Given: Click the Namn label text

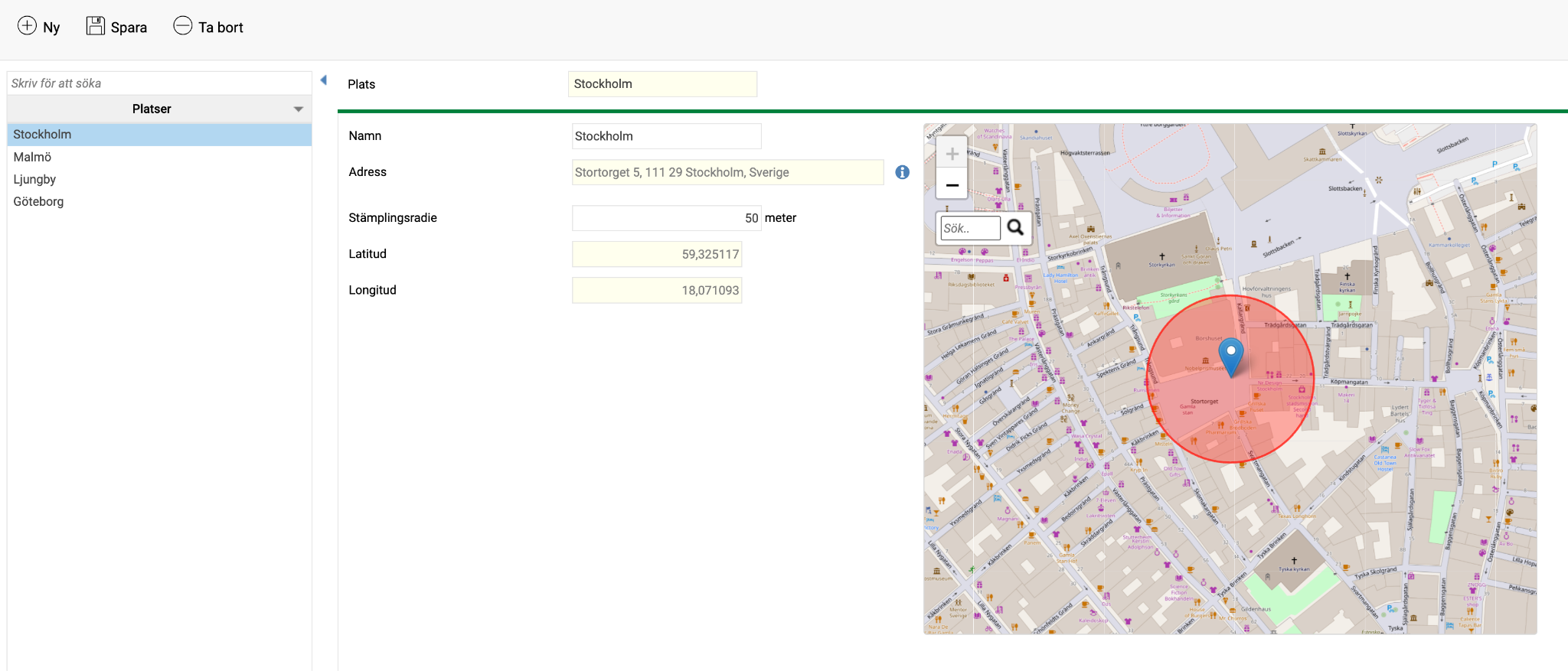Looking at the screenshot, I should (x=364, y=136).
